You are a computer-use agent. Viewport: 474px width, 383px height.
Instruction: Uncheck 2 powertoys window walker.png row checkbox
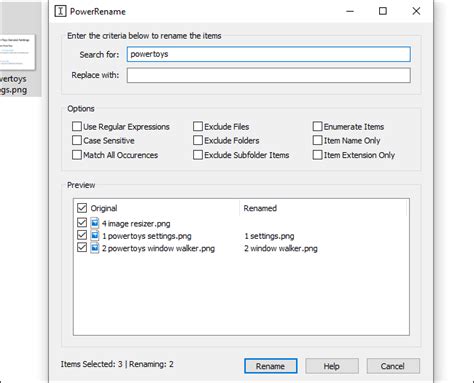82,247
